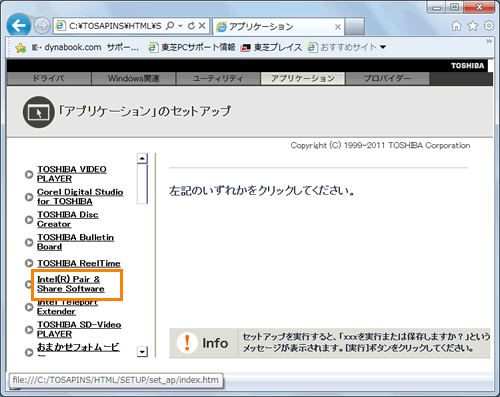The image size is (500, 397).
Task: Open TOSHIBA Disc Creator link
Action: click(68, 219)
